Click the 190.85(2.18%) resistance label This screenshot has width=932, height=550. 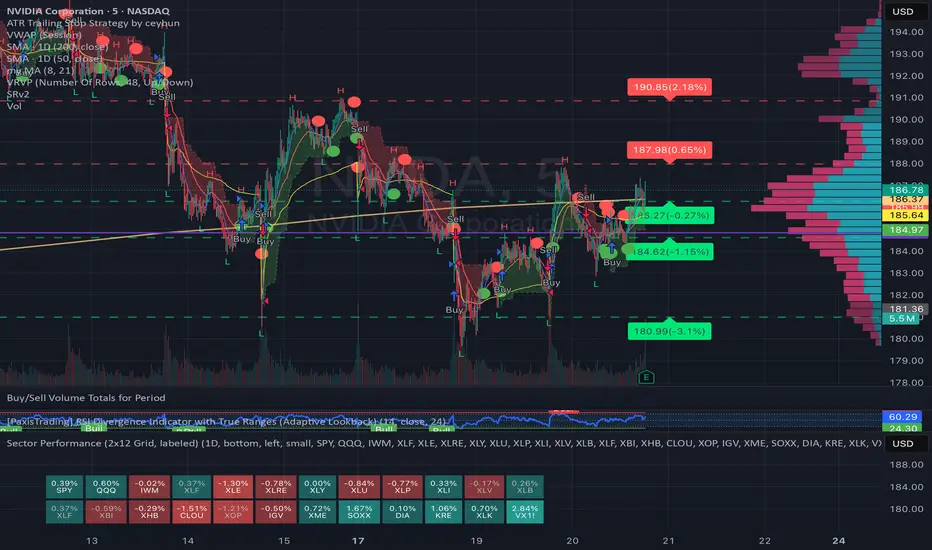(670, 87)
